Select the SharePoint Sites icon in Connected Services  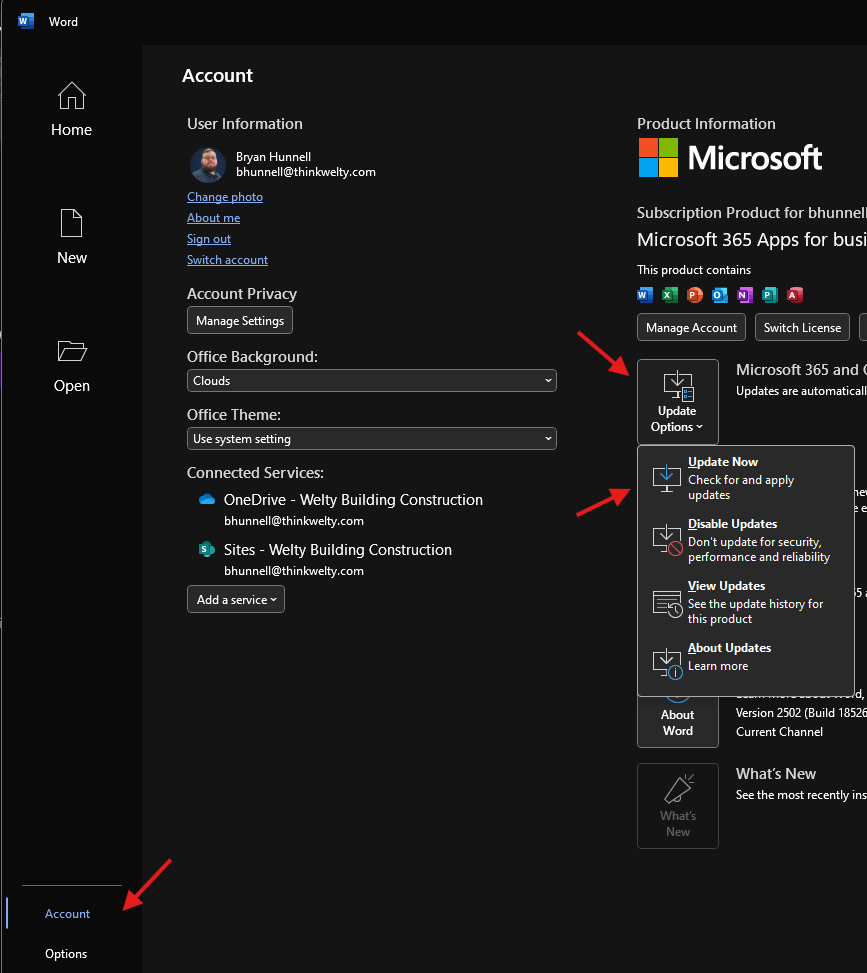coord(206,549)
